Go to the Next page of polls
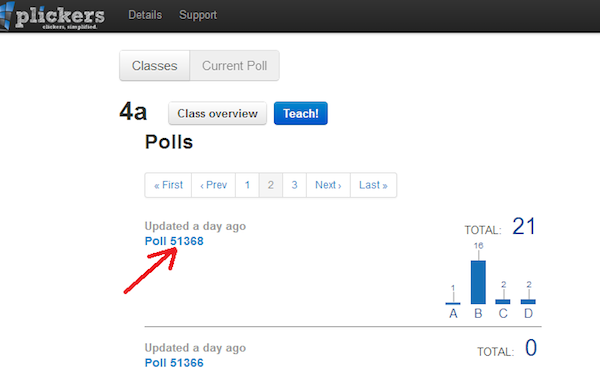The width and height of the screenshot is (600, 388). [328, 185]
